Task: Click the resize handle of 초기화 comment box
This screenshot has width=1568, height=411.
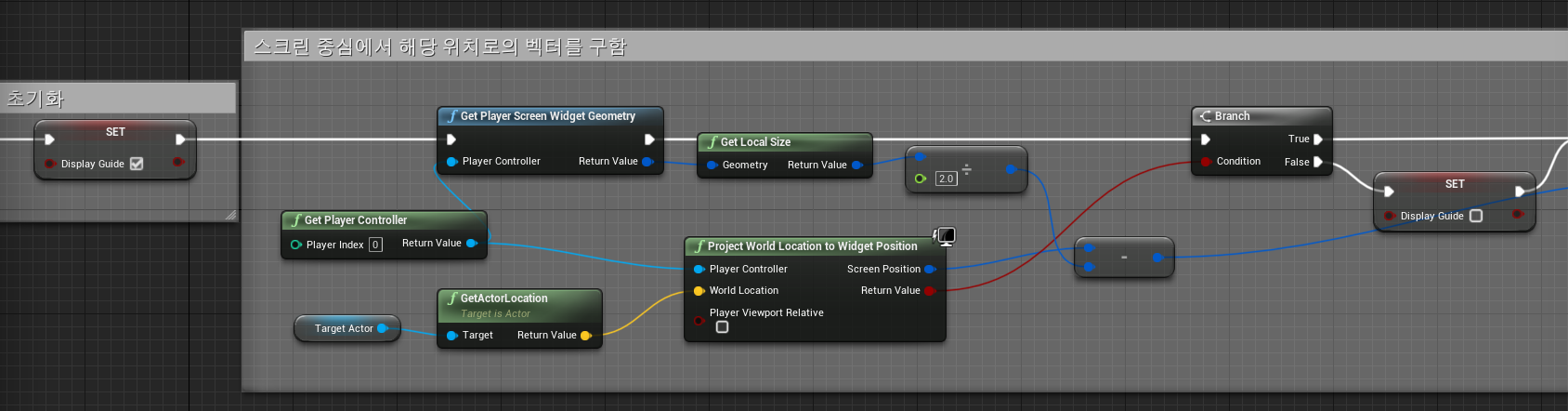Action: [230, 215]
